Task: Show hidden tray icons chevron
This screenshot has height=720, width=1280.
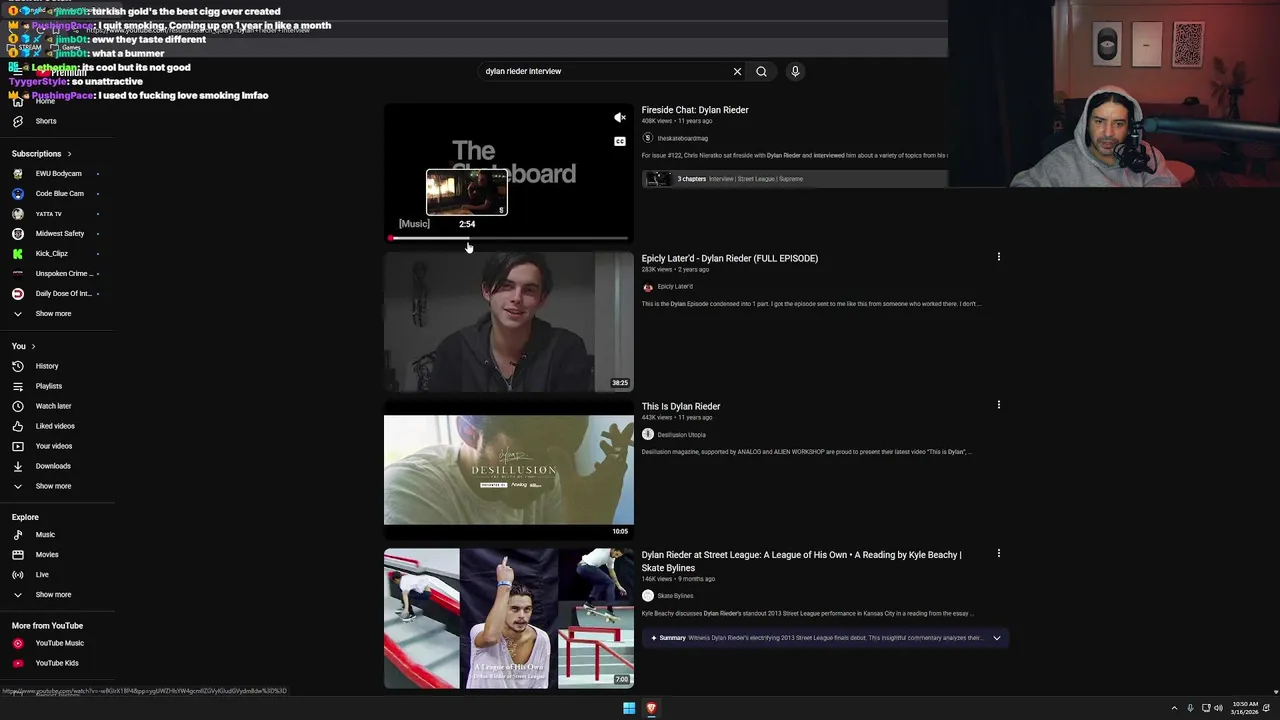Action: pyautogui.click(x=1174, y=708)
